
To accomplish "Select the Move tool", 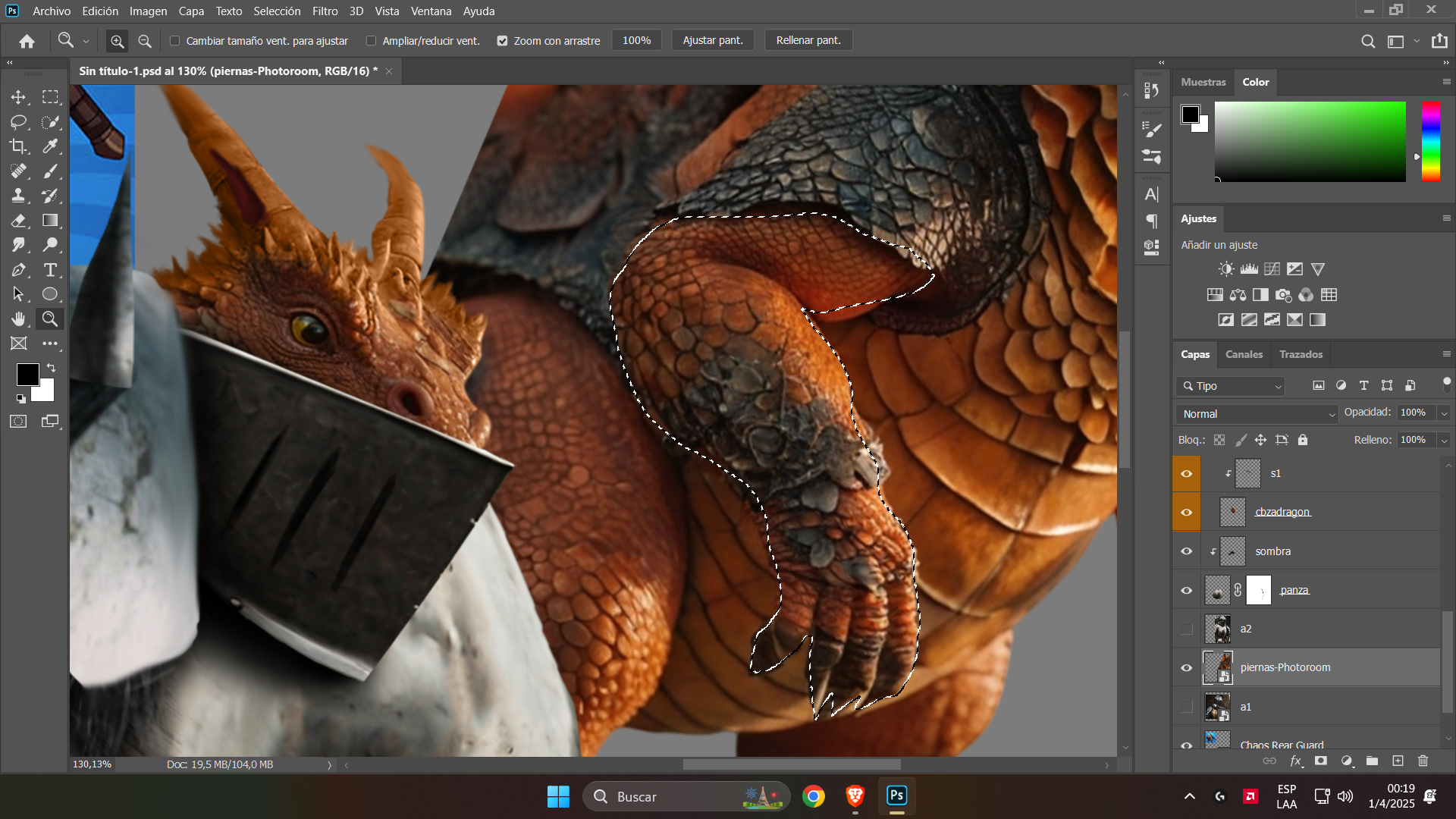I will [18, 97].
